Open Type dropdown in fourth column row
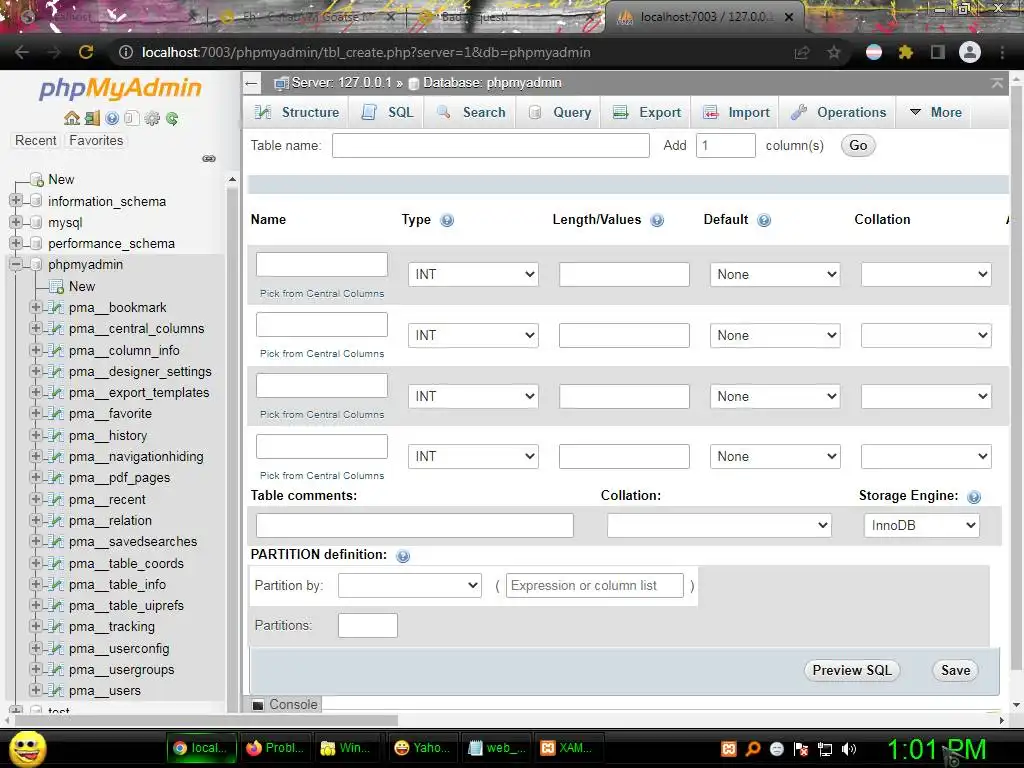Viewport: 1024px width, 768px height. pyautogui.click(x=473, y=456)
